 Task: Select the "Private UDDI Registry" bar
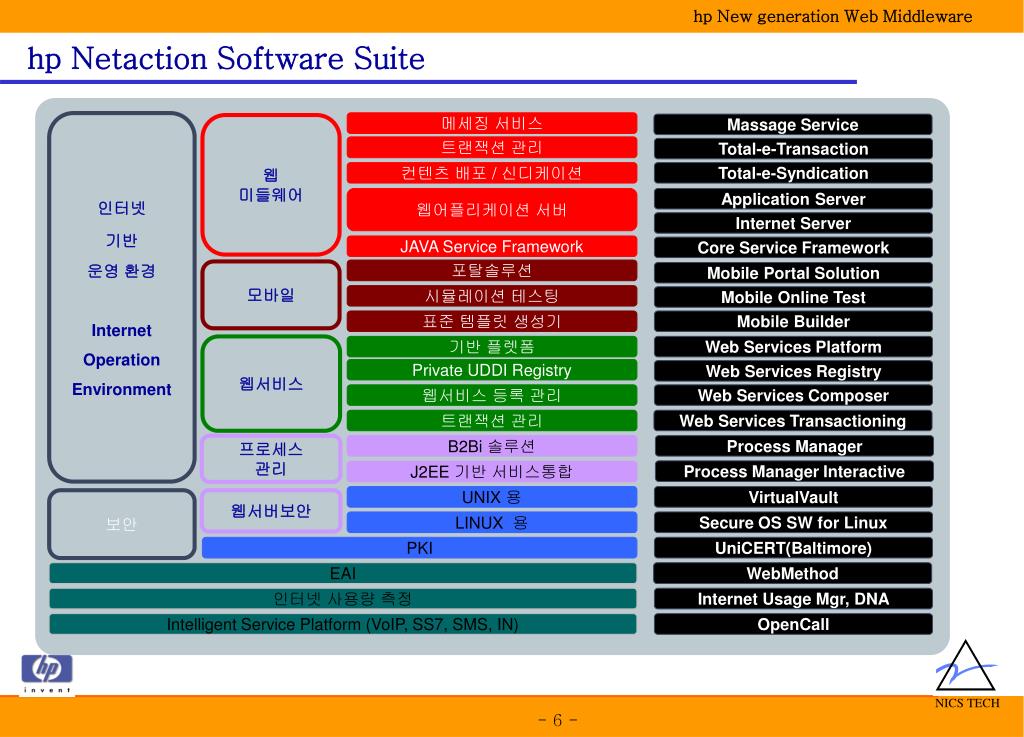point(492,370)
